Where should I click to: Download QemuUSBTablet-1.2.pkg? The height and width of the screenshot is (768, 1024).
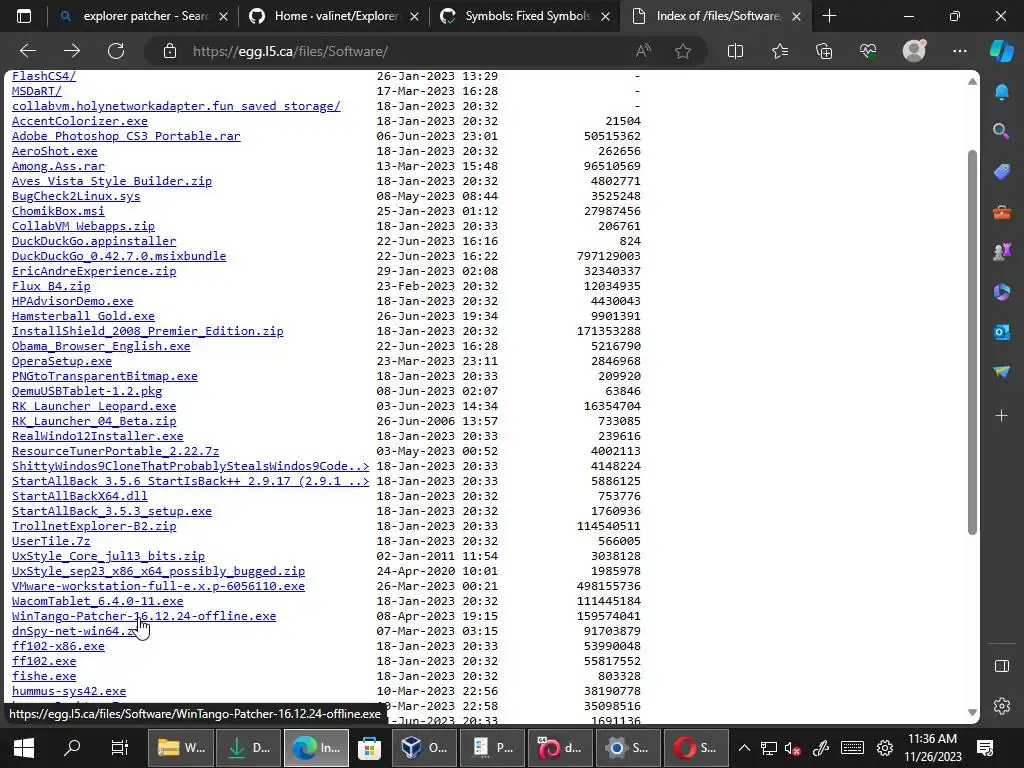point(87,391)
